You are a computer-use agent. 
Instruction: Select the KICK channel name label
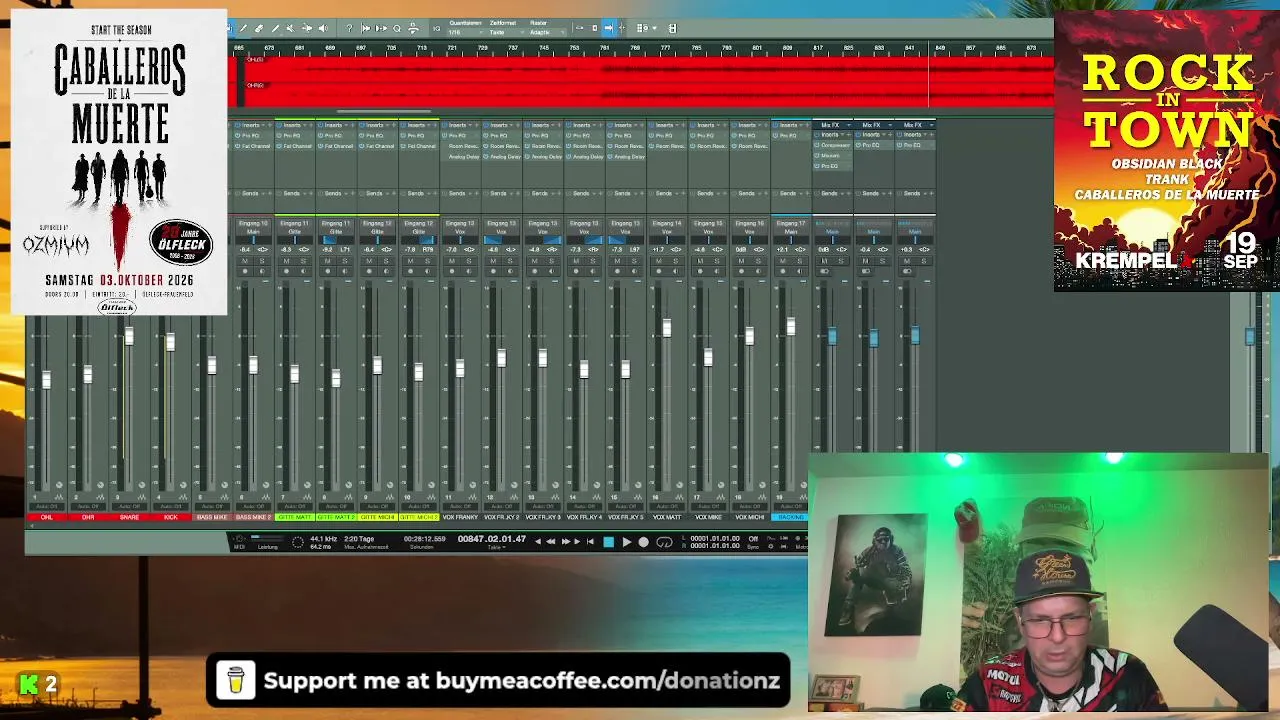coord(171,517)
